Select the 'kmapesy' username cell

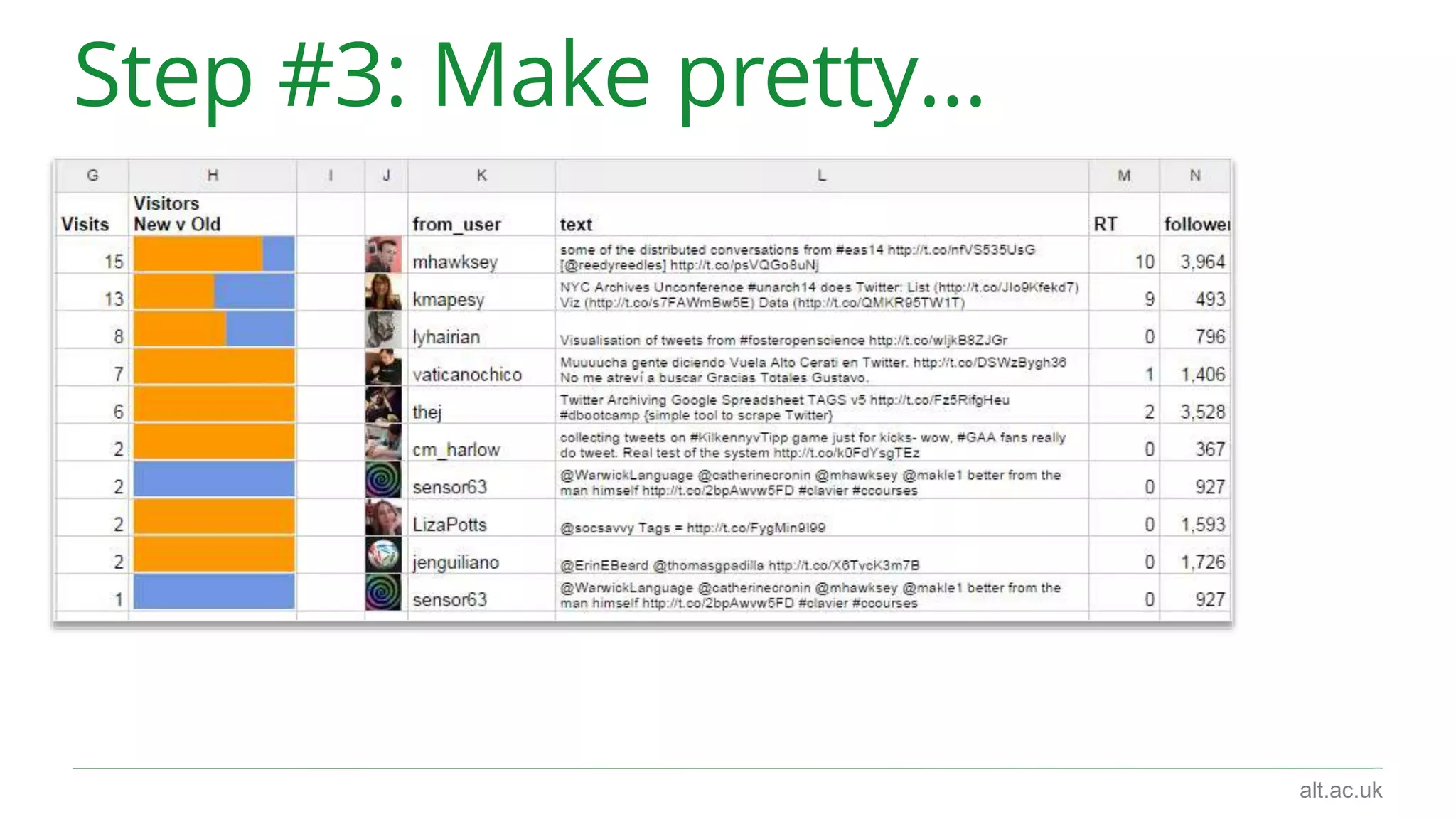(481, 292)
